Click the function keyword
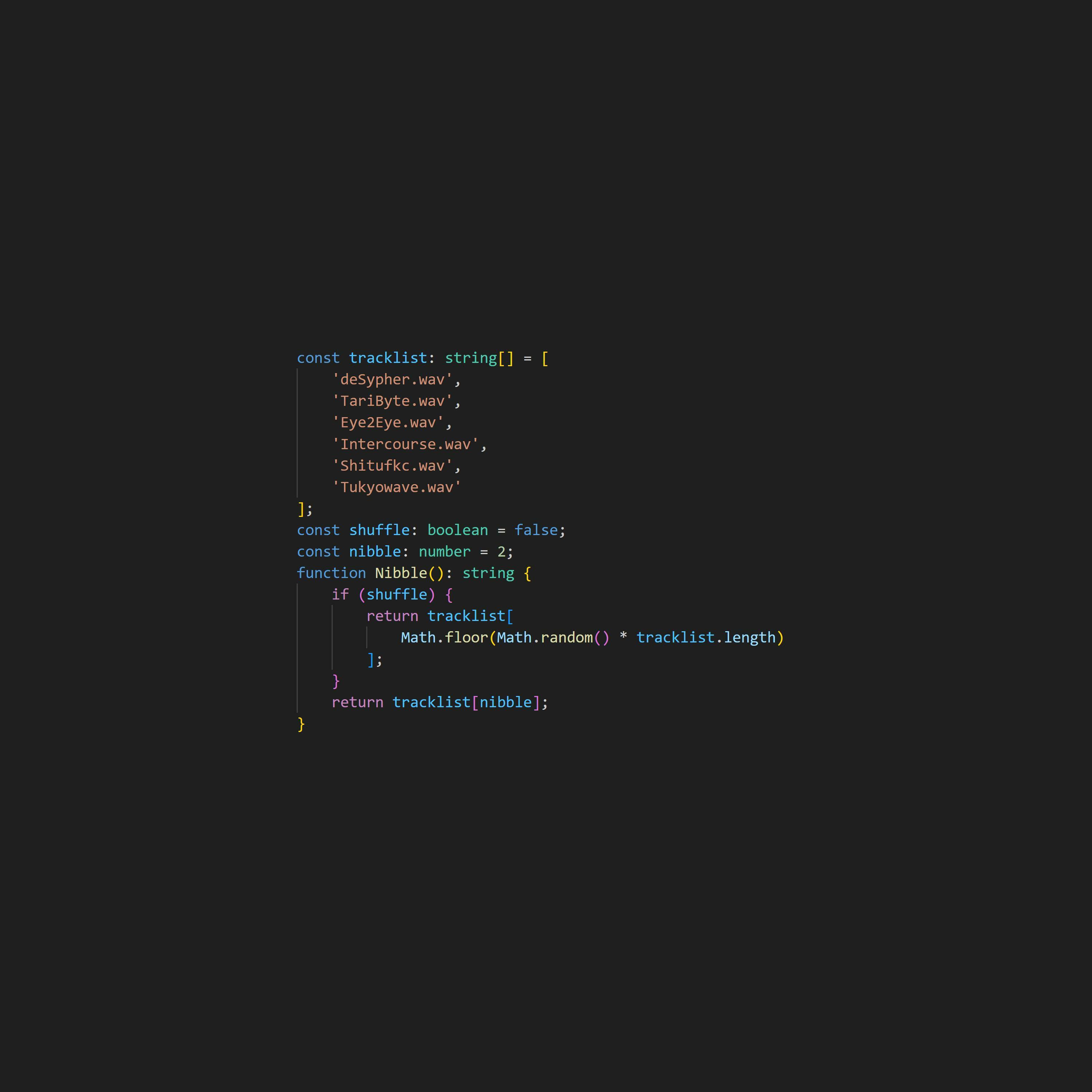Viewport: 1092px width, 1092px height. coord(331,573)
